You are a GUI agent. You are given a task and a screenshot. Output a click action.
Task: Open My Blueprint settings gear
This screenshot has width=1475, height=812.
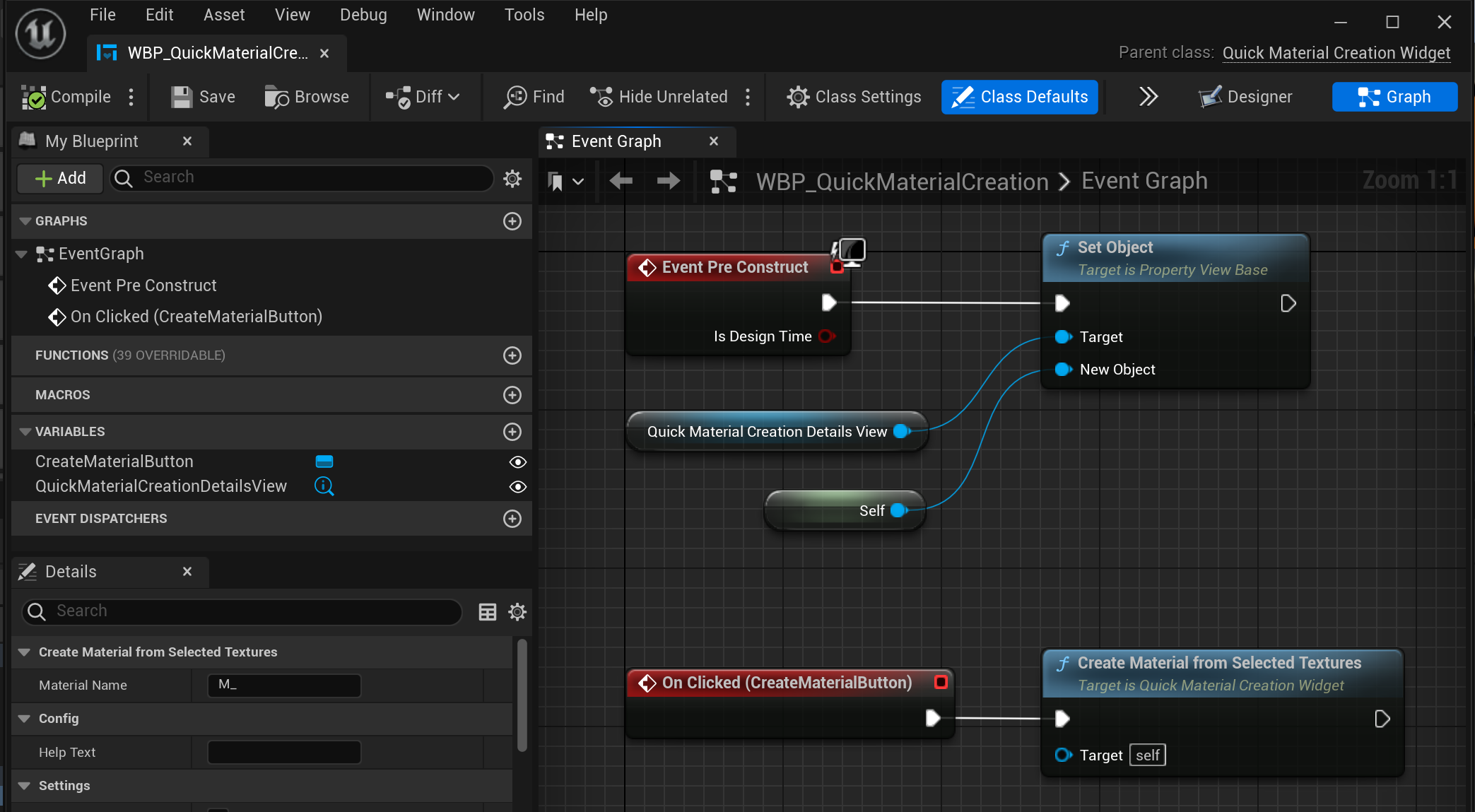click(512, 178)
